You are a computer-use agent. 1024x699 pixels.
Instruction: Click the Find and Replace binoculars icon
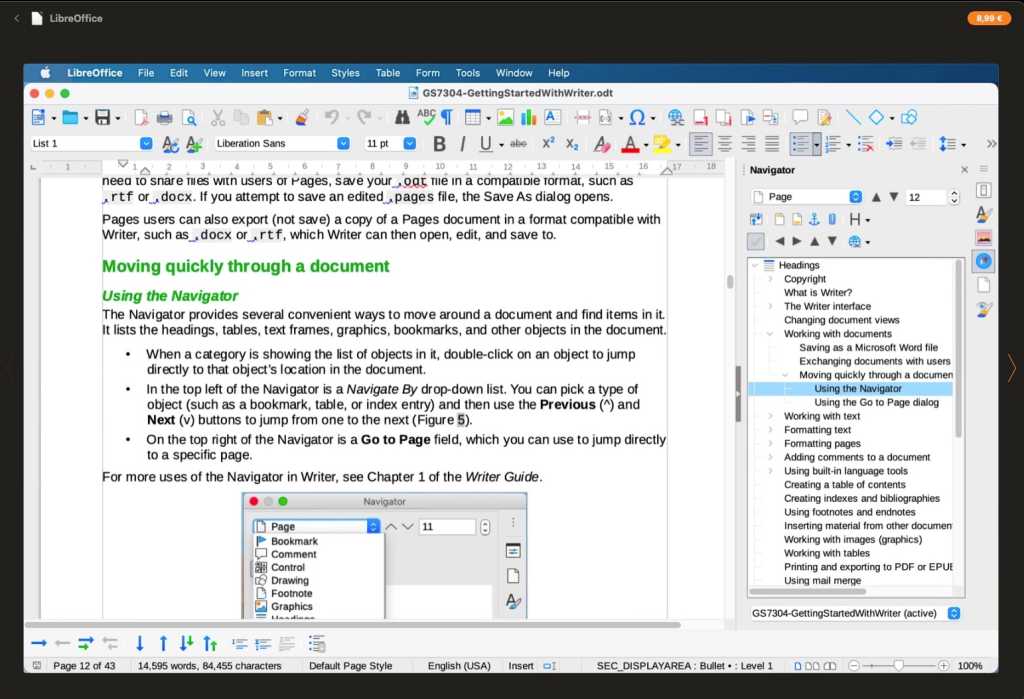[402, 118]
